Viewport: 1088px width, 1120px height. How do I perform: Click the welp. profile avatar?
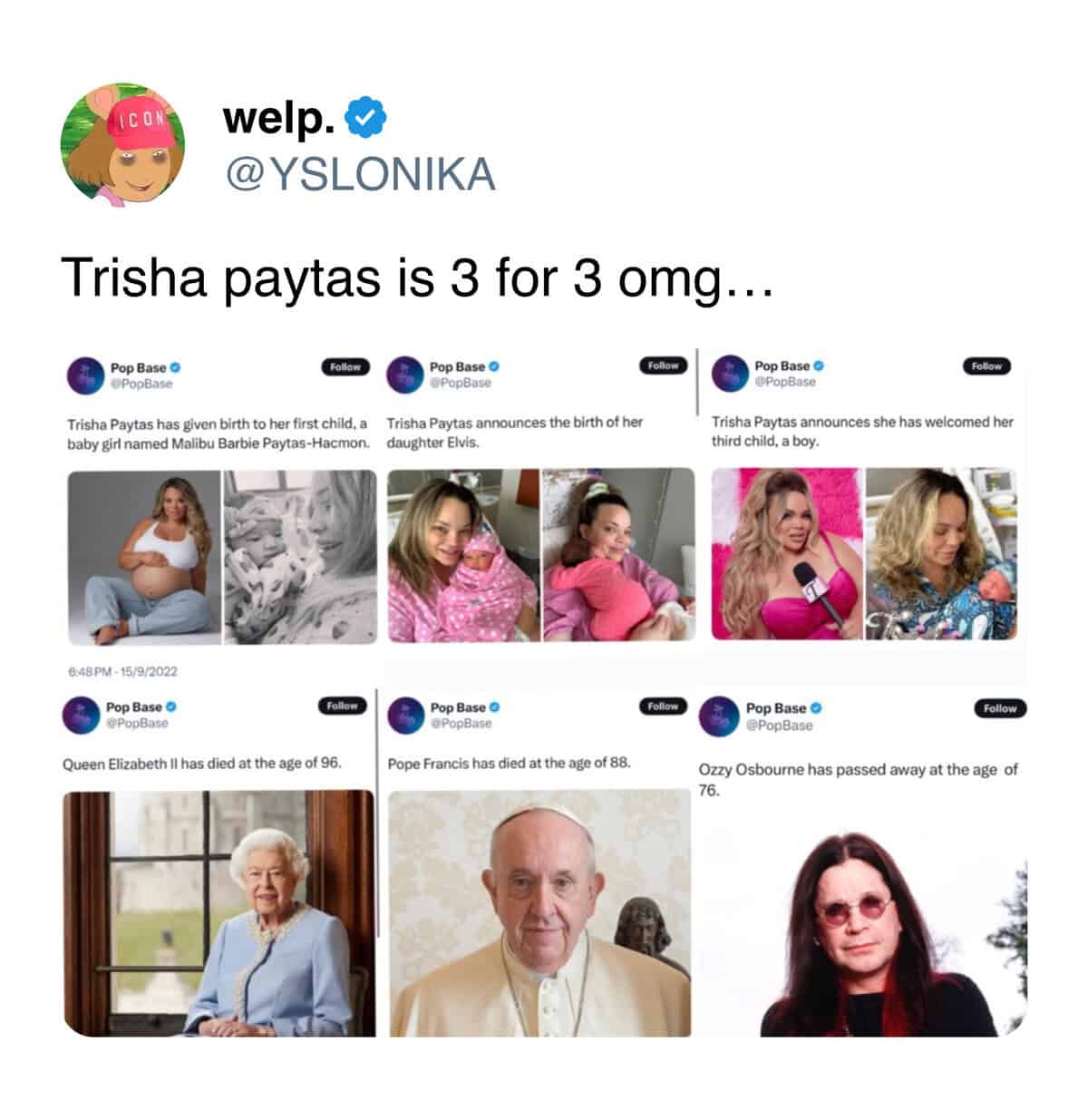coord(122,144)
